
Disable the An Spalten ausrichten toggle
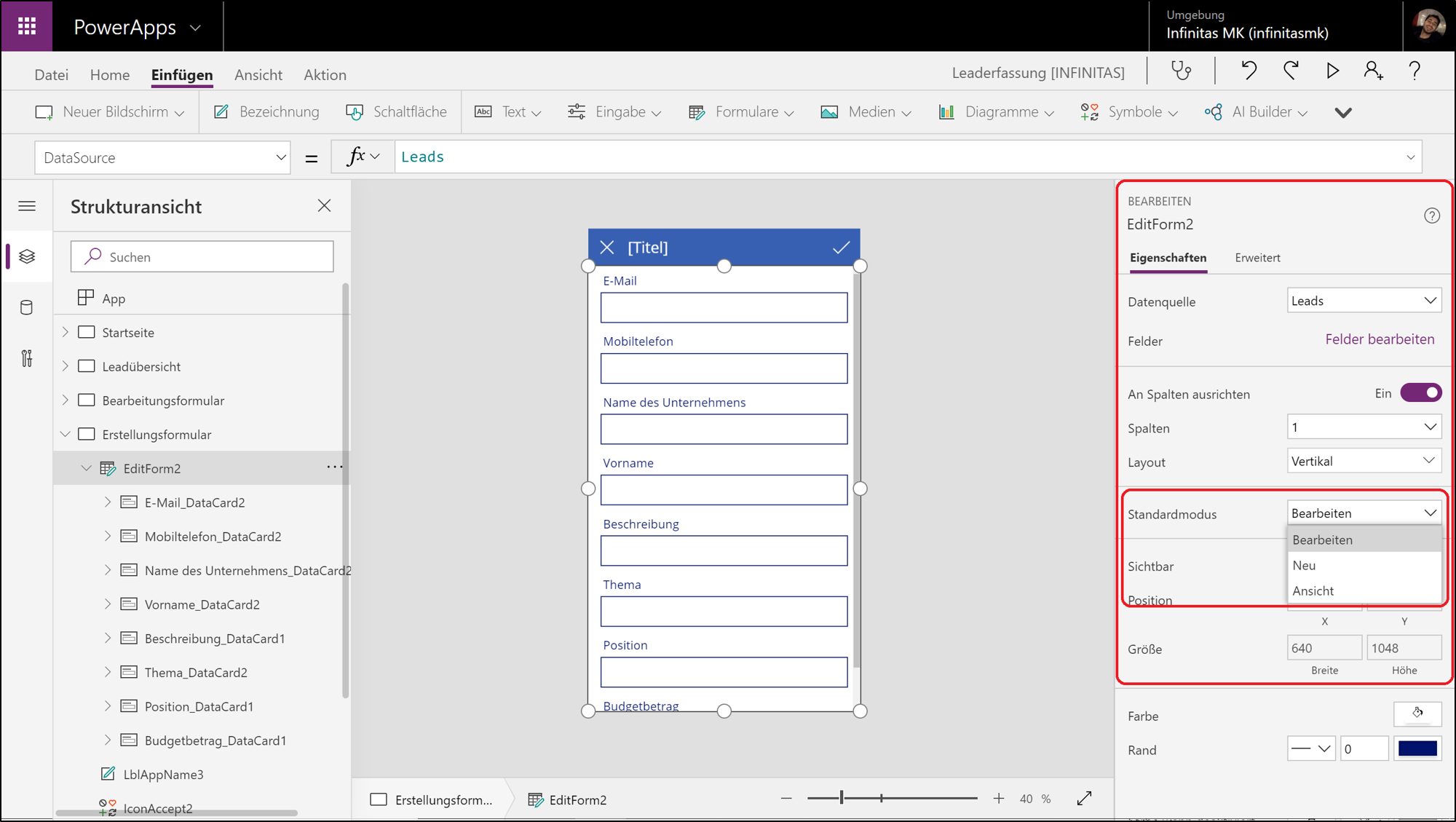1420,392
